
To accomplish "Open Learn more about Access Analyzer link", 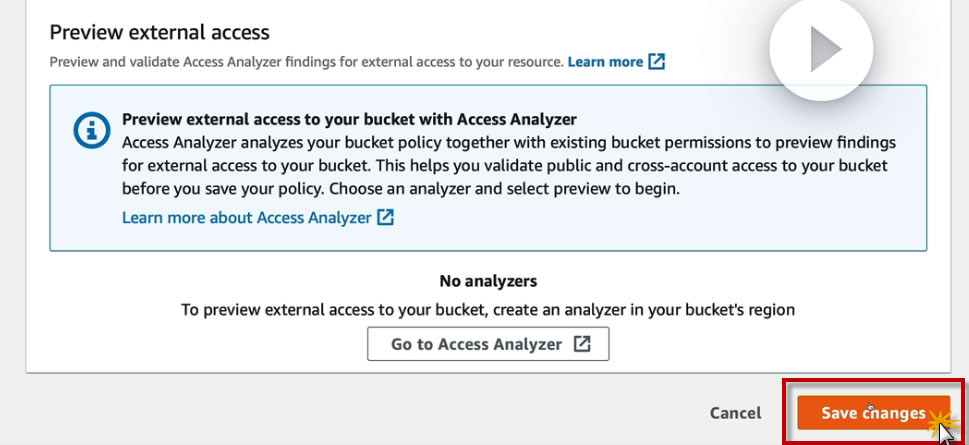I will click(x=246, y=217).
